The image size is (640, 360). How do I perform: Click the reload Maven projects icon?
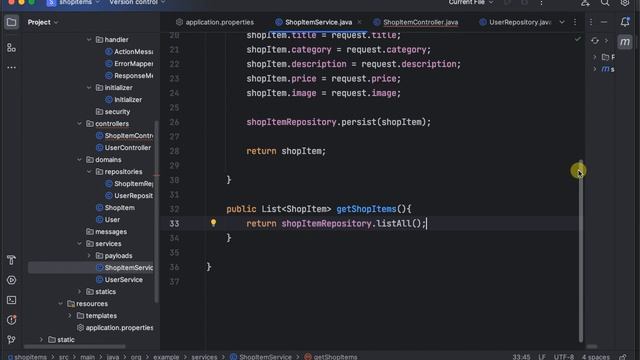[x=595, y=40]
